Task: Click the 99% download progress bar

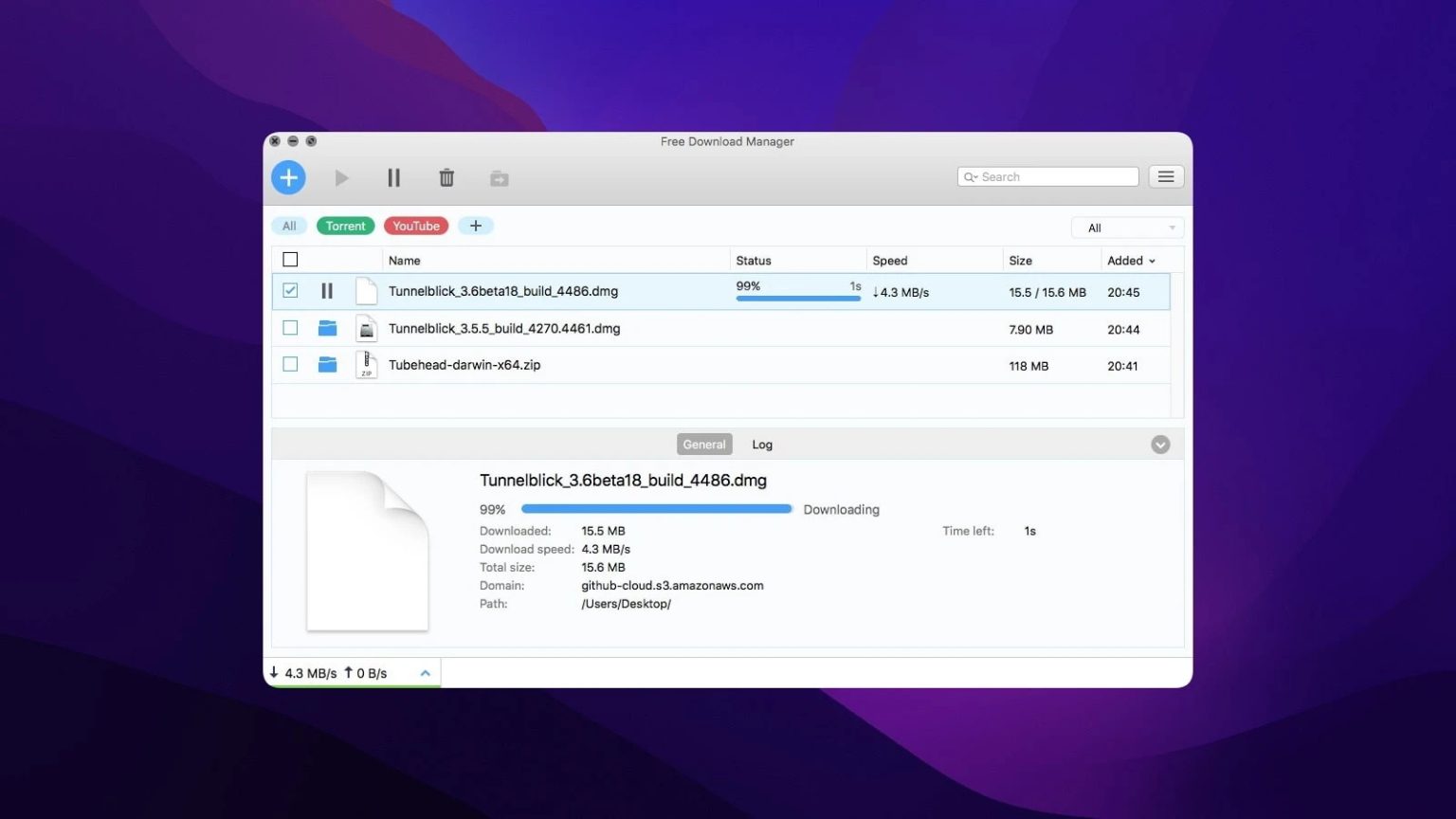Action: [x=797, y=298]
